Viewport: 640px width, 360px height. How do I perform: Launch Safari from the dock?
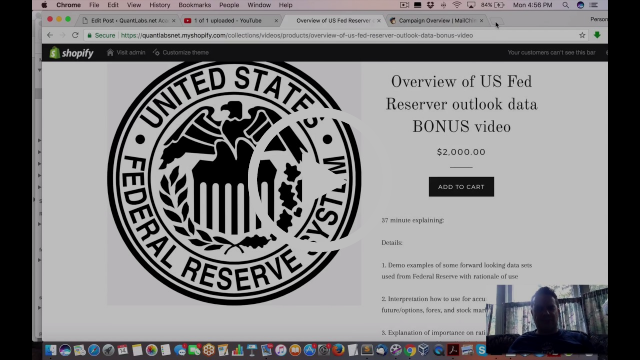click(94, 350)
